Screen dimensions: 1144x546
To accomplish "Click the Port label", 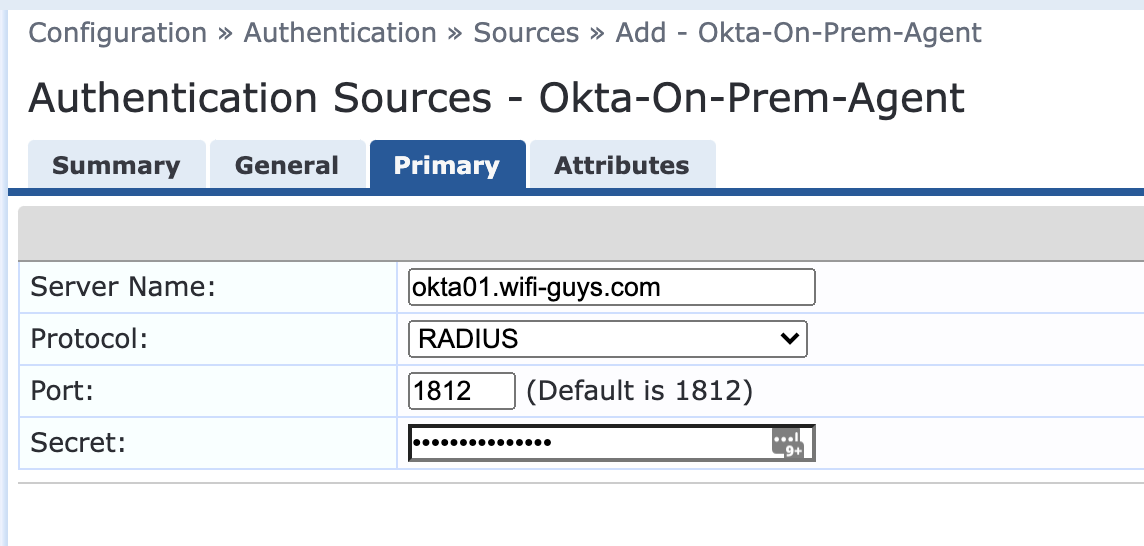I will [62, 391].
